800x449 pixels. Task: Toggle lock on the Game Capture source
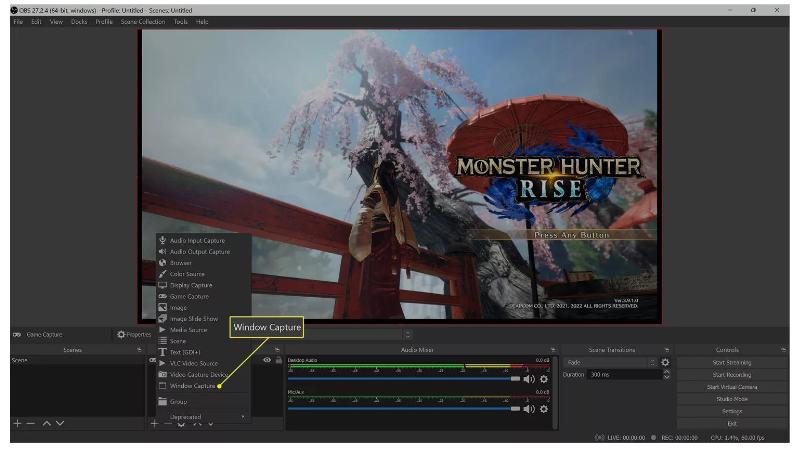279,360
